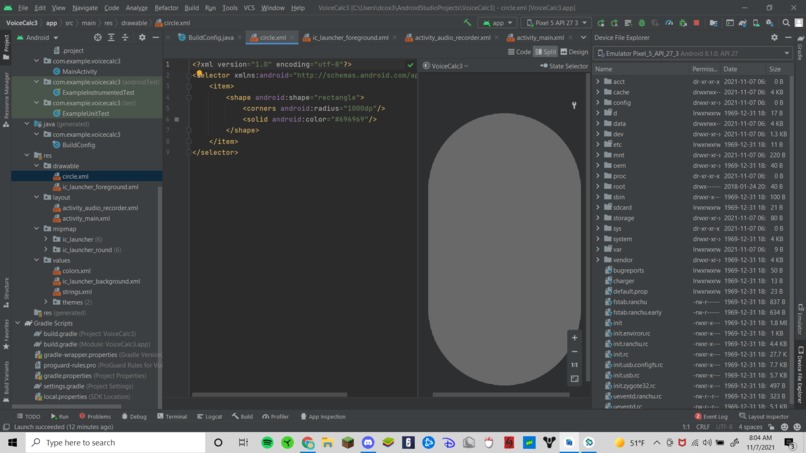Image resolution: width=806 pixels, height=453 pixels.
Task: Select opened file target icon in Project panel
Action: pyautogui.click(x=98, y=38)
